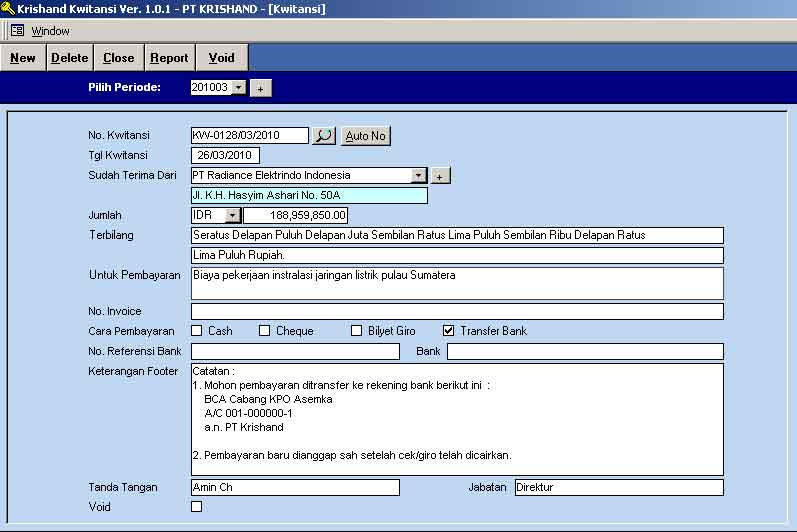Screen dimensions: 797x532
Task: Click the Cara Pembayaran label
Action: (131, 331)
